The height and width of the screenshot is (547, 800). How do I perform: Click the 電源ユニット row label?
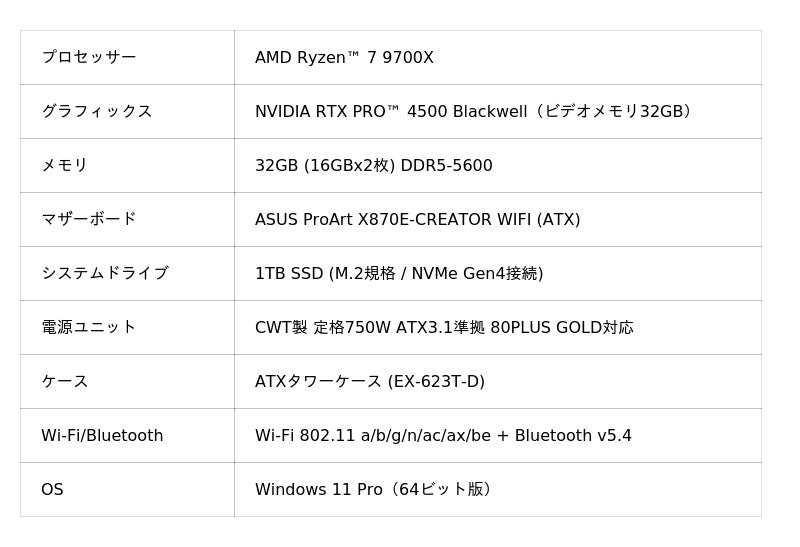point(89,328)
